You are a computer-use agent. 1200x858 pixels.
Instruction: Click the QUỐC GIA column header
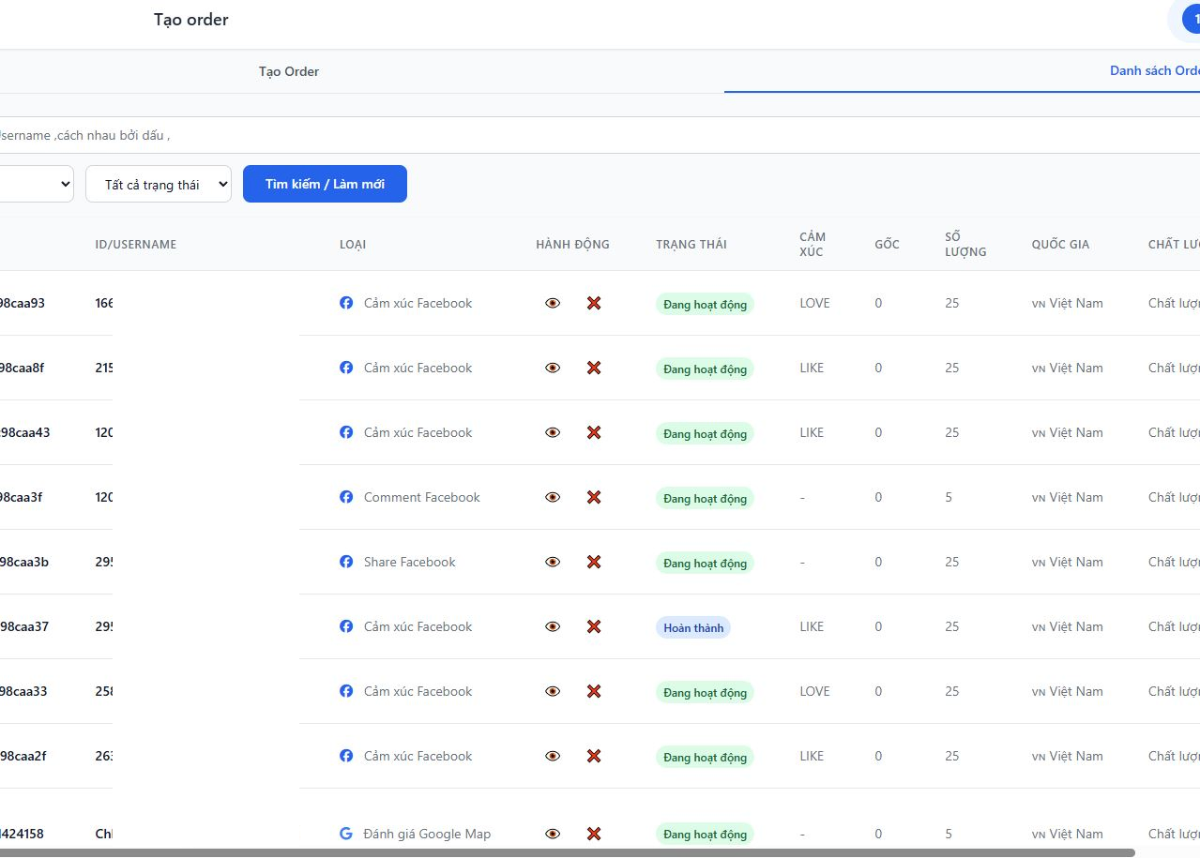click(1060, 244)
